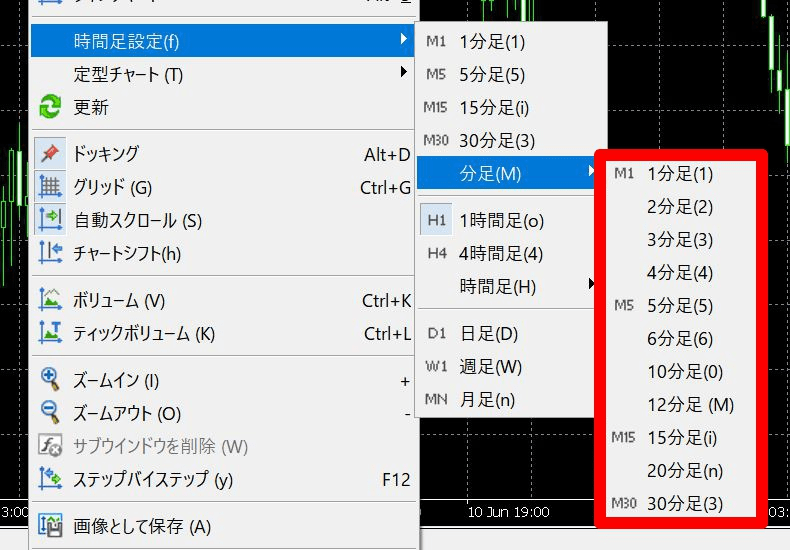Image resolution: width=790 pixels, height=550 pixels.
Task: Toggle チャートシフト(h) option
Action: 127,253
